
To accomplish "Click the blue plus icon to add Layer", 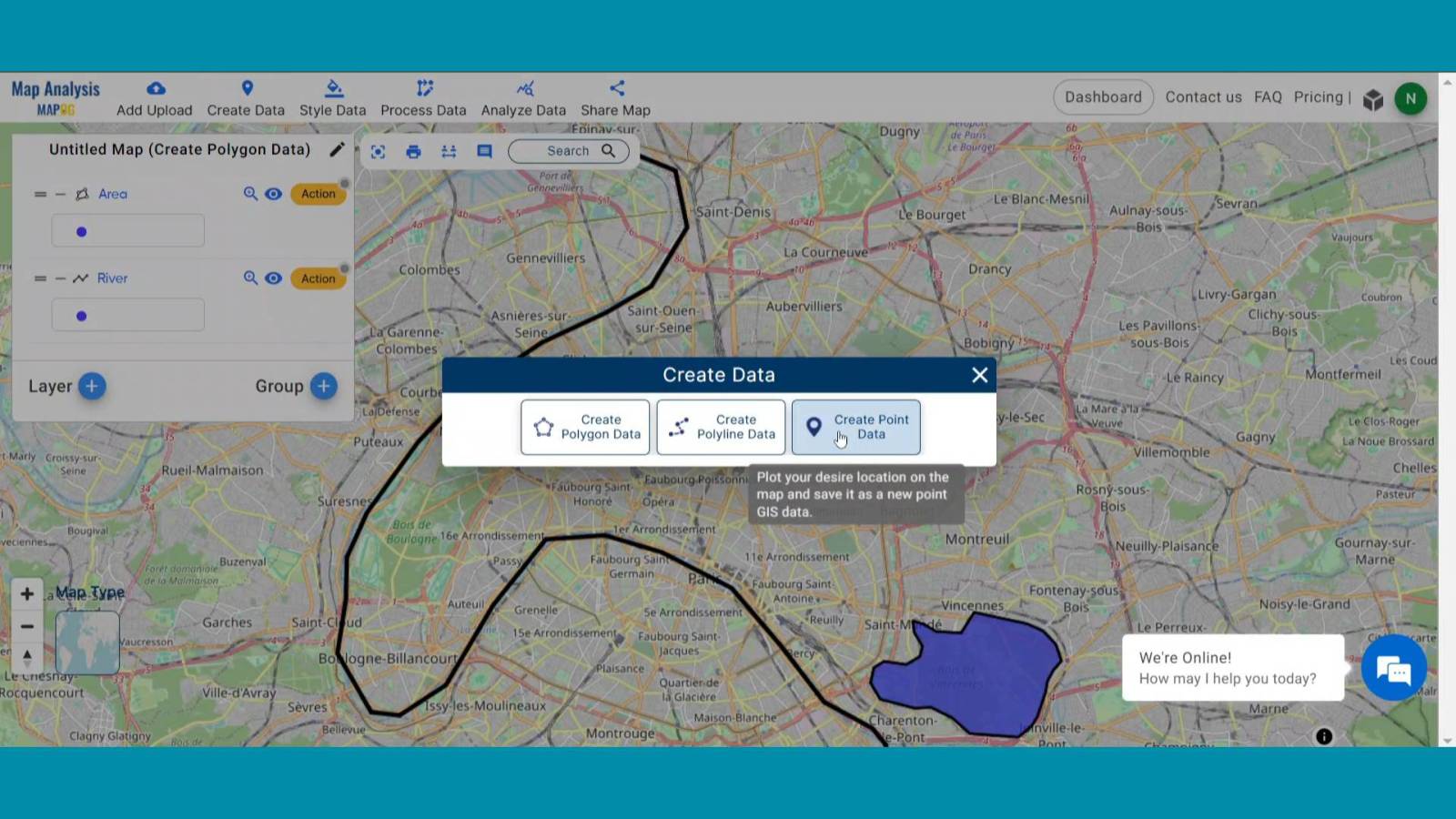I will (91, 386).
